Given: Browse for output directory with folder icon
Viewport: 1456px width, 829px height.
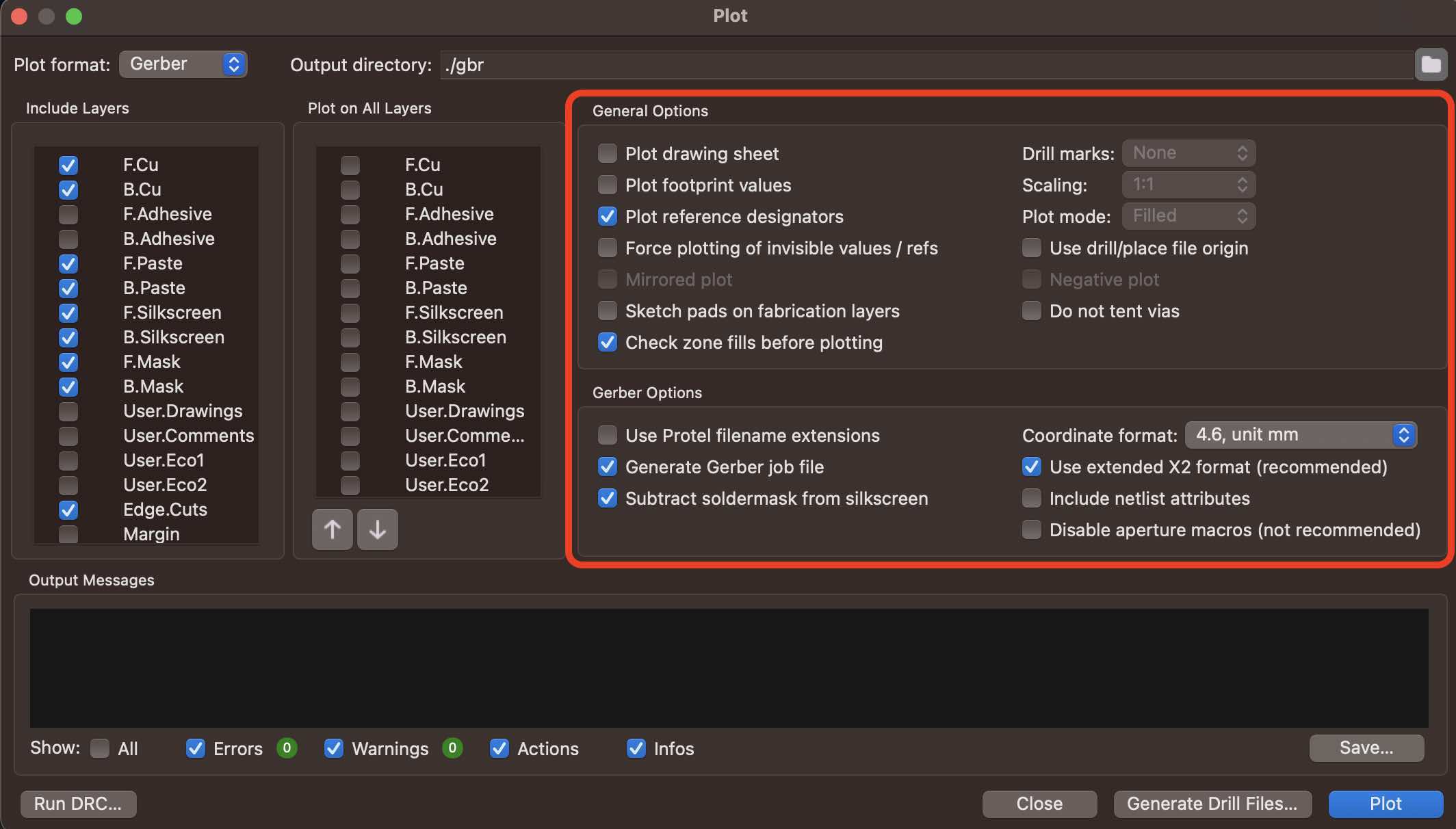Looking at the screenshot, I should [x=1431, y=65].
